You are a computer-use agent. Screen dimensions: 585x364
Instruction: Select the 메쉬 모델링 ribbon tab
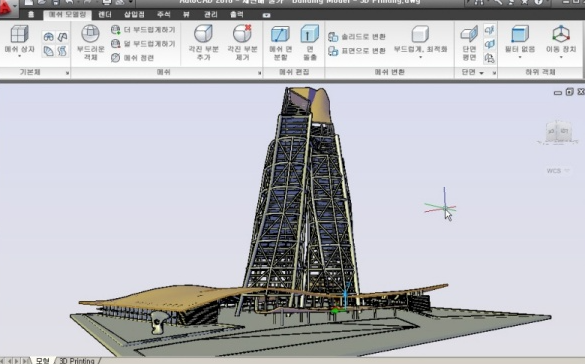pos(68,15)
